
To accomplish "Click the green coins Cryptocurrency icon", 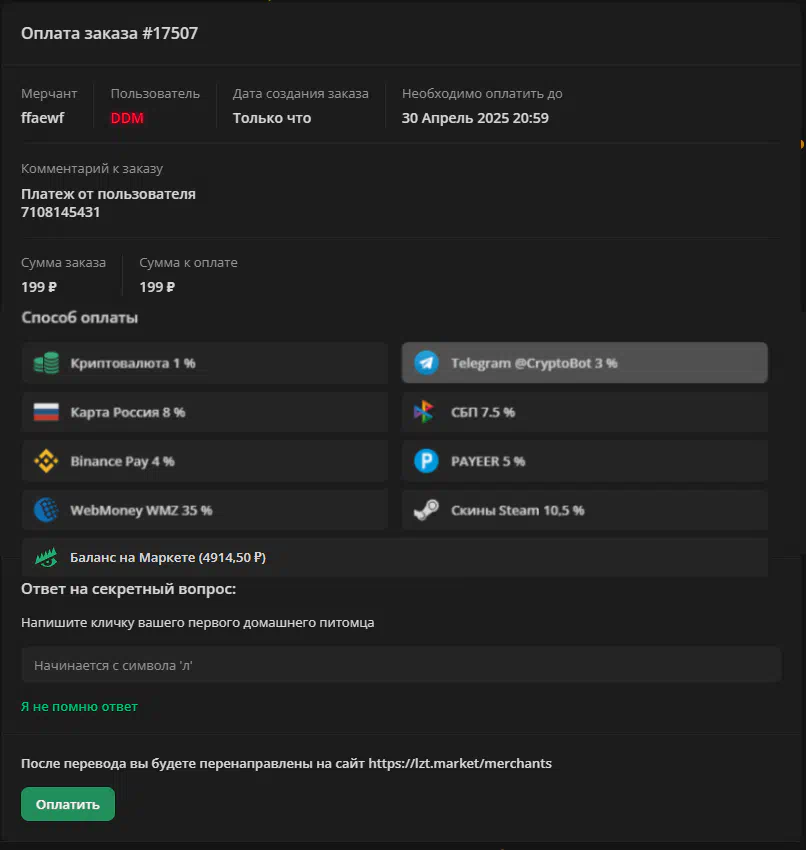I will click(x=46, y=363).
